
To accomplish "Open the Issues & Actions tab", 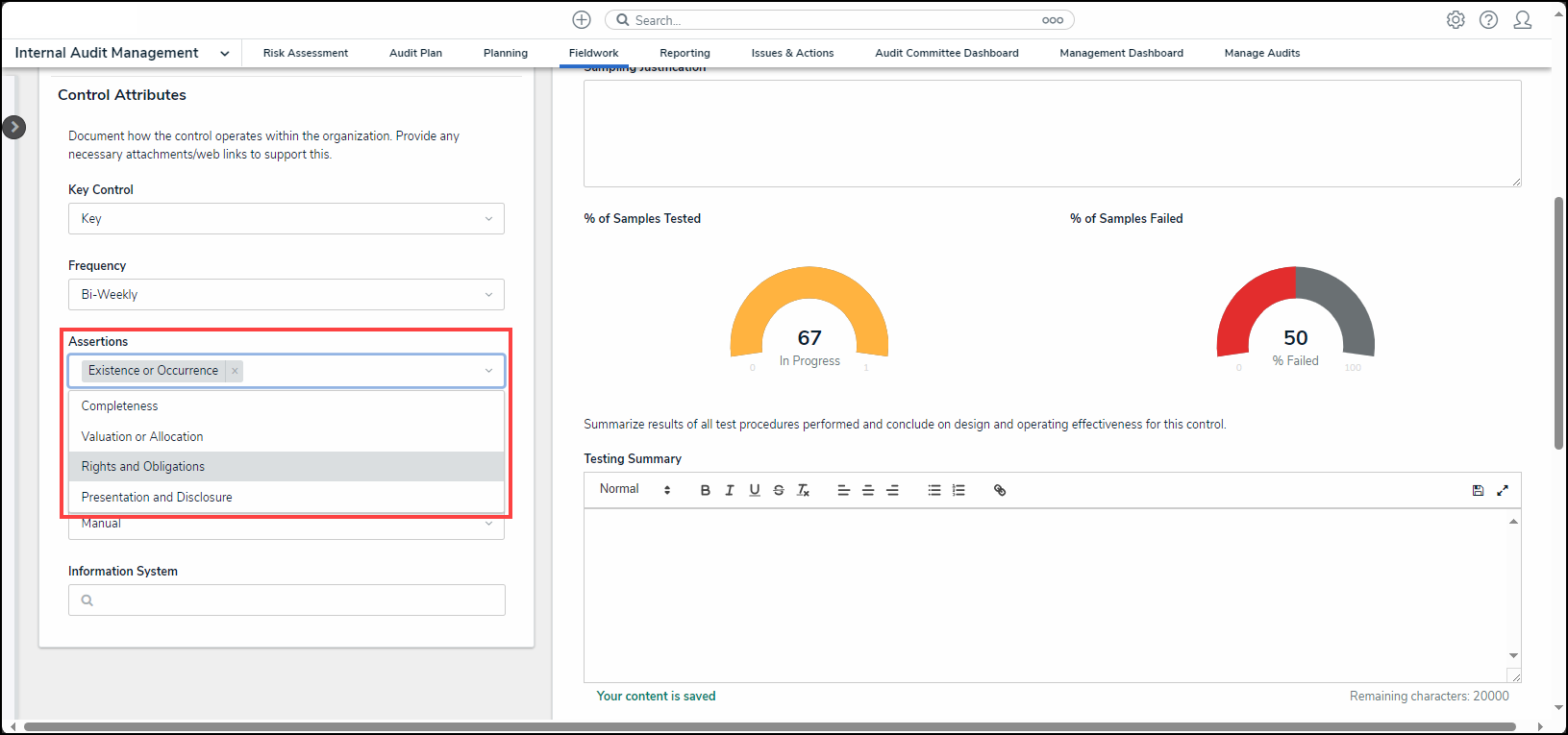I will pos(792,53).
